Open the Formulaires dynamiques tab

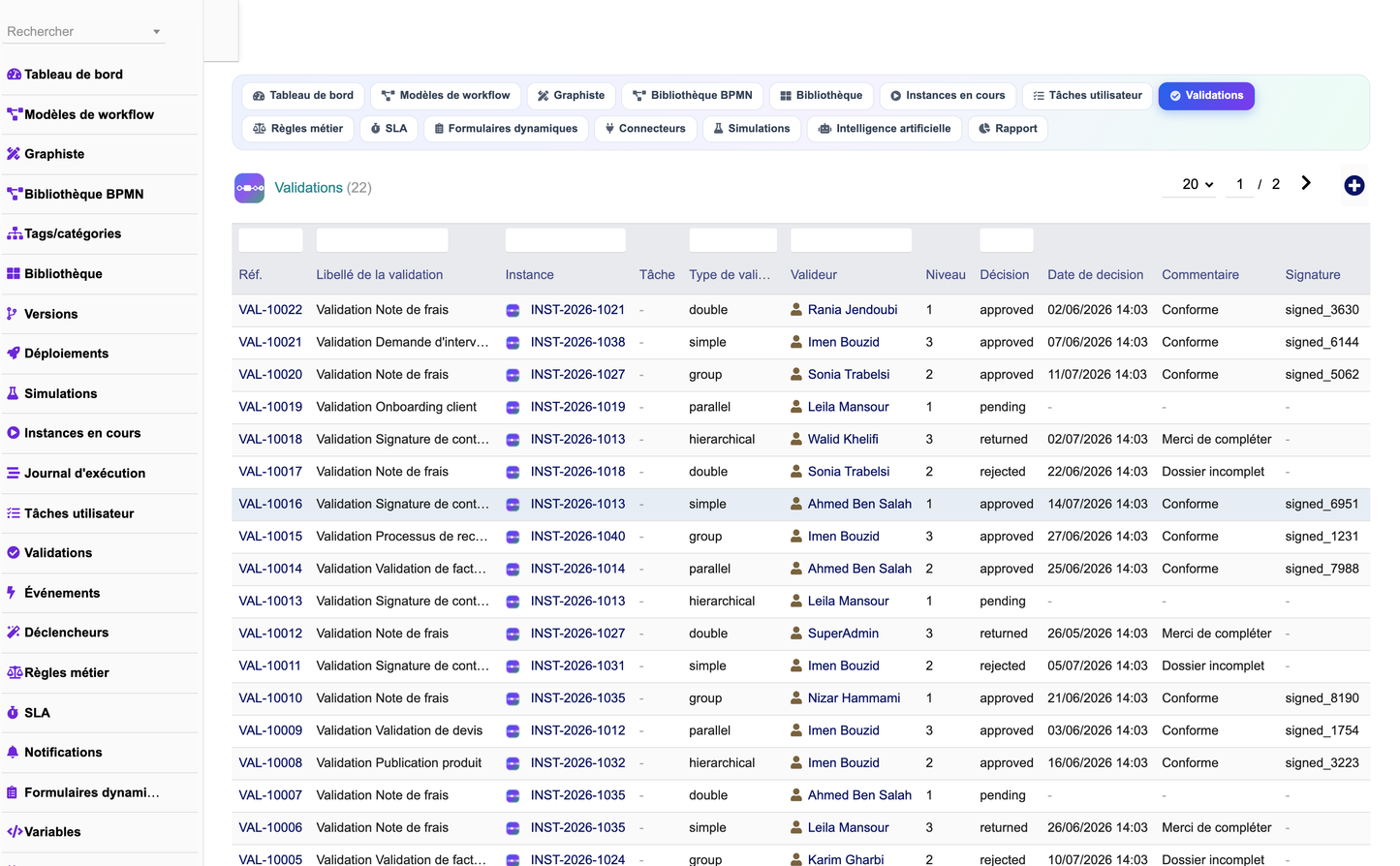(x=506, y=129)
